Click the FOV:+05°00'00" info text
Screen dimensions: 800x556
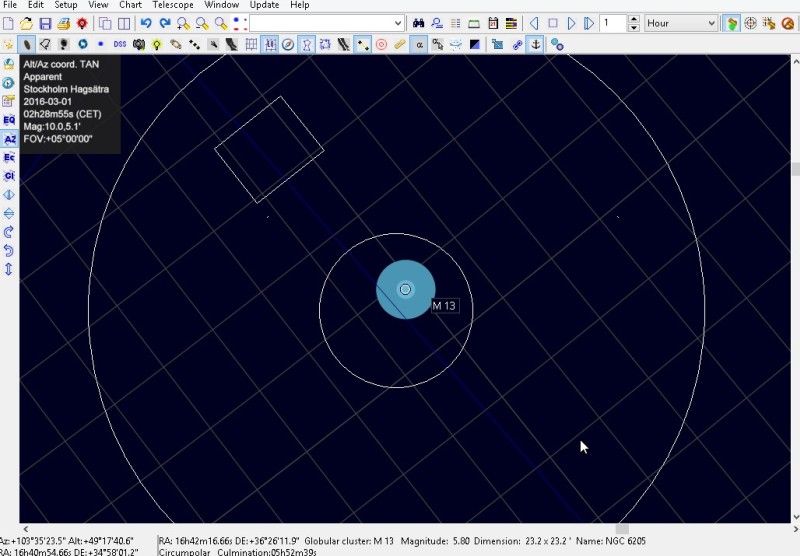(x=58, y=139)
